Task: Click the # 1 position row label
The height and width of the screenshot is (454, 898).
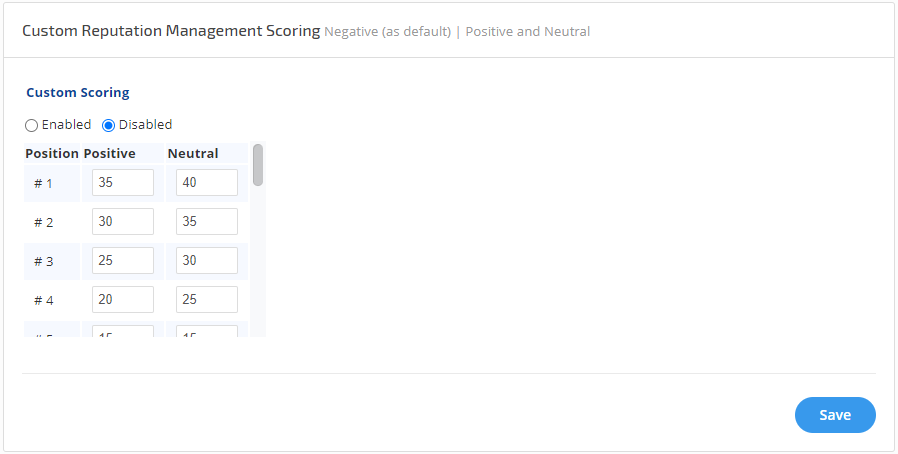Action: (43, 184)
